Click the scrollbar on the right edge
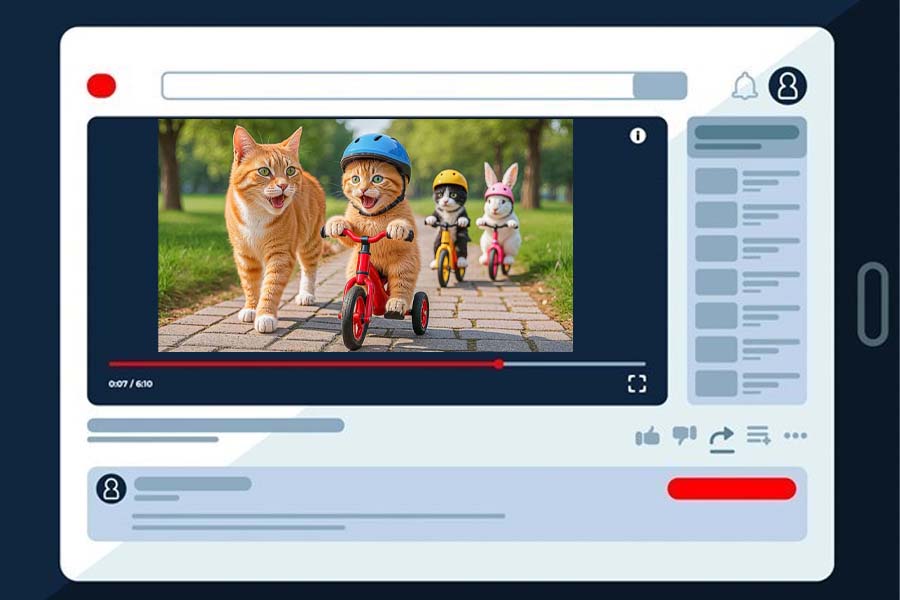Screen dimensions: 900x600 (x=871, y=299)
